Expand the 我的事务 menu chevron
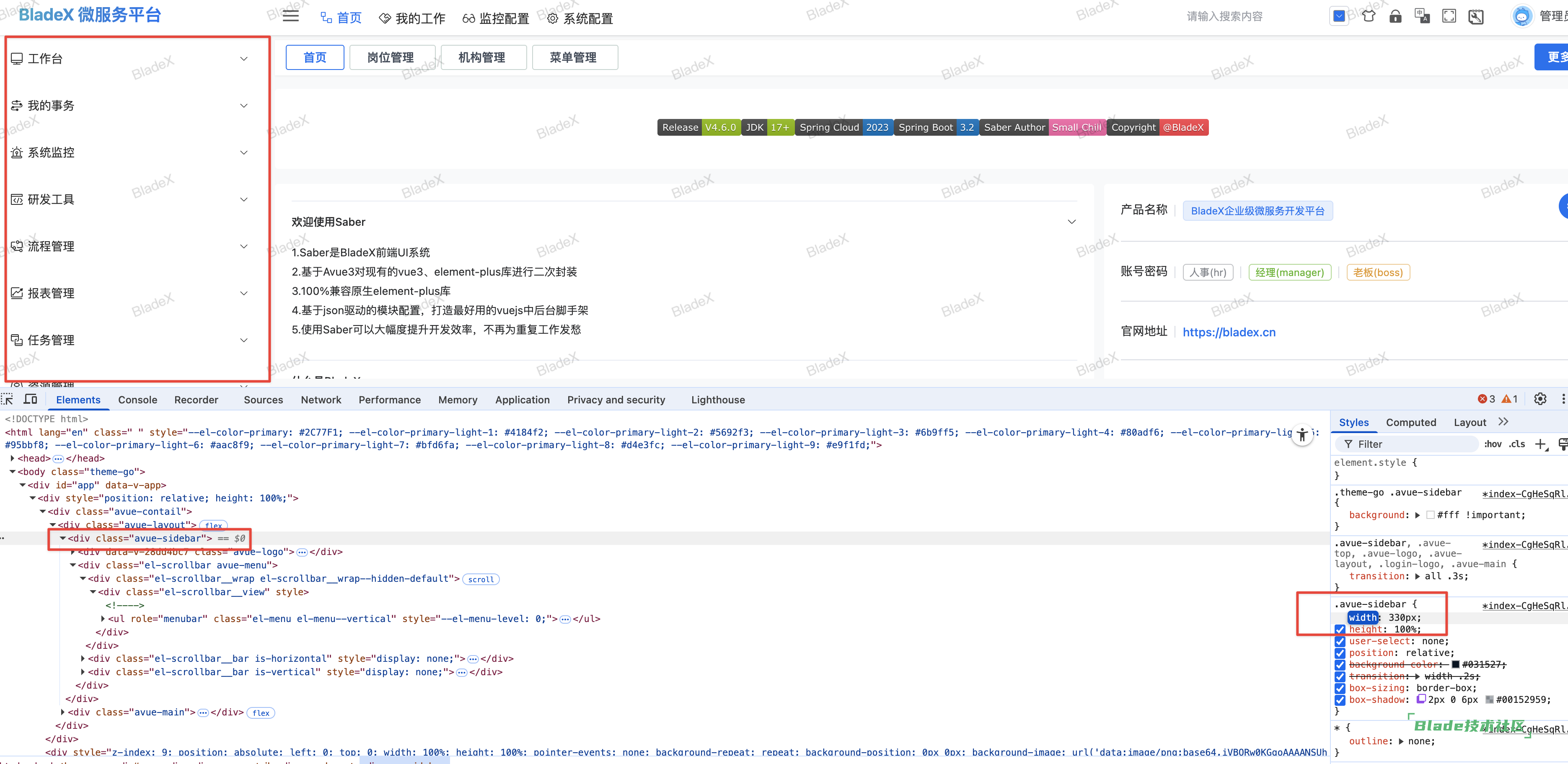The image size is (1568, 764). click(x=244, y=106)
